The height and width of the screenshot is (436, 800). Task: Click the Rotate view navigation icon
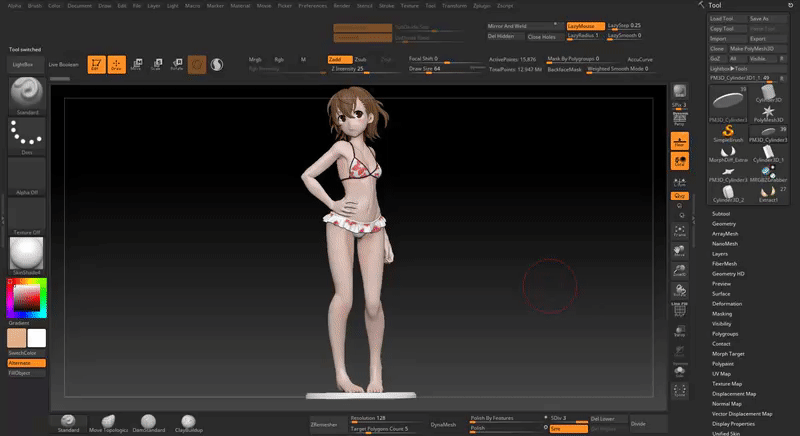[679, 291]
